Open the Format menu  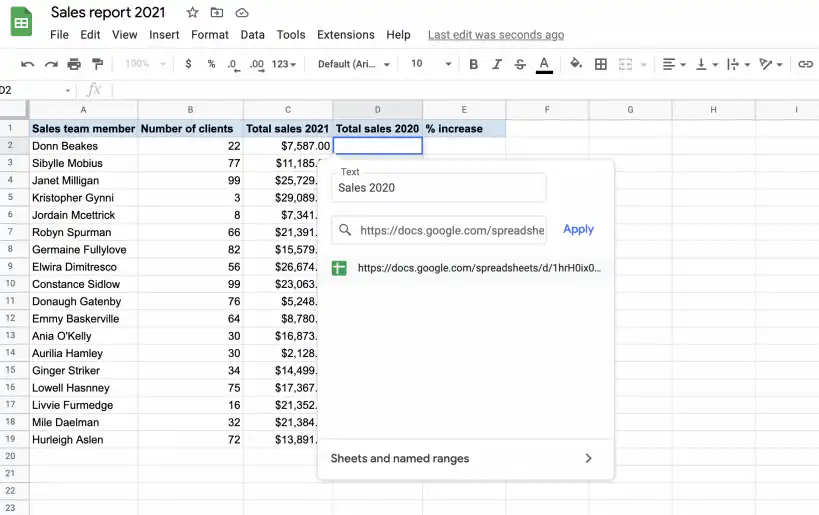tap(209, 35)
